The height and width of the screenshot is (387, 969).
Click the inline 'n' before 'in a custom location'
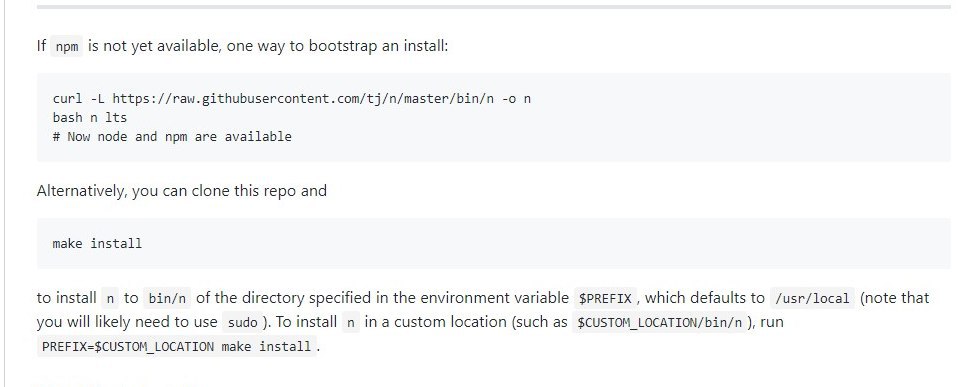click(350, 323)
